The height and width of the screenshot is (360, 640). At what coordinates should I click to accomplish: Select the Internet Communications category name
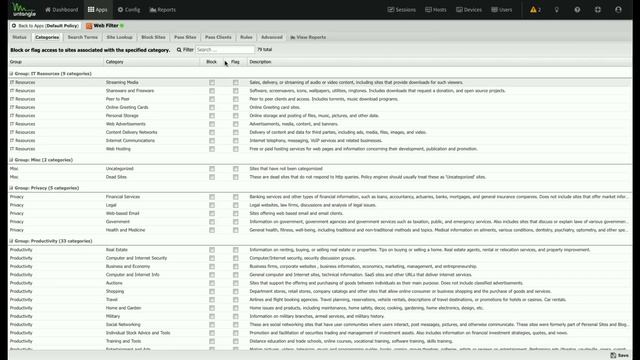pos(130,140)
